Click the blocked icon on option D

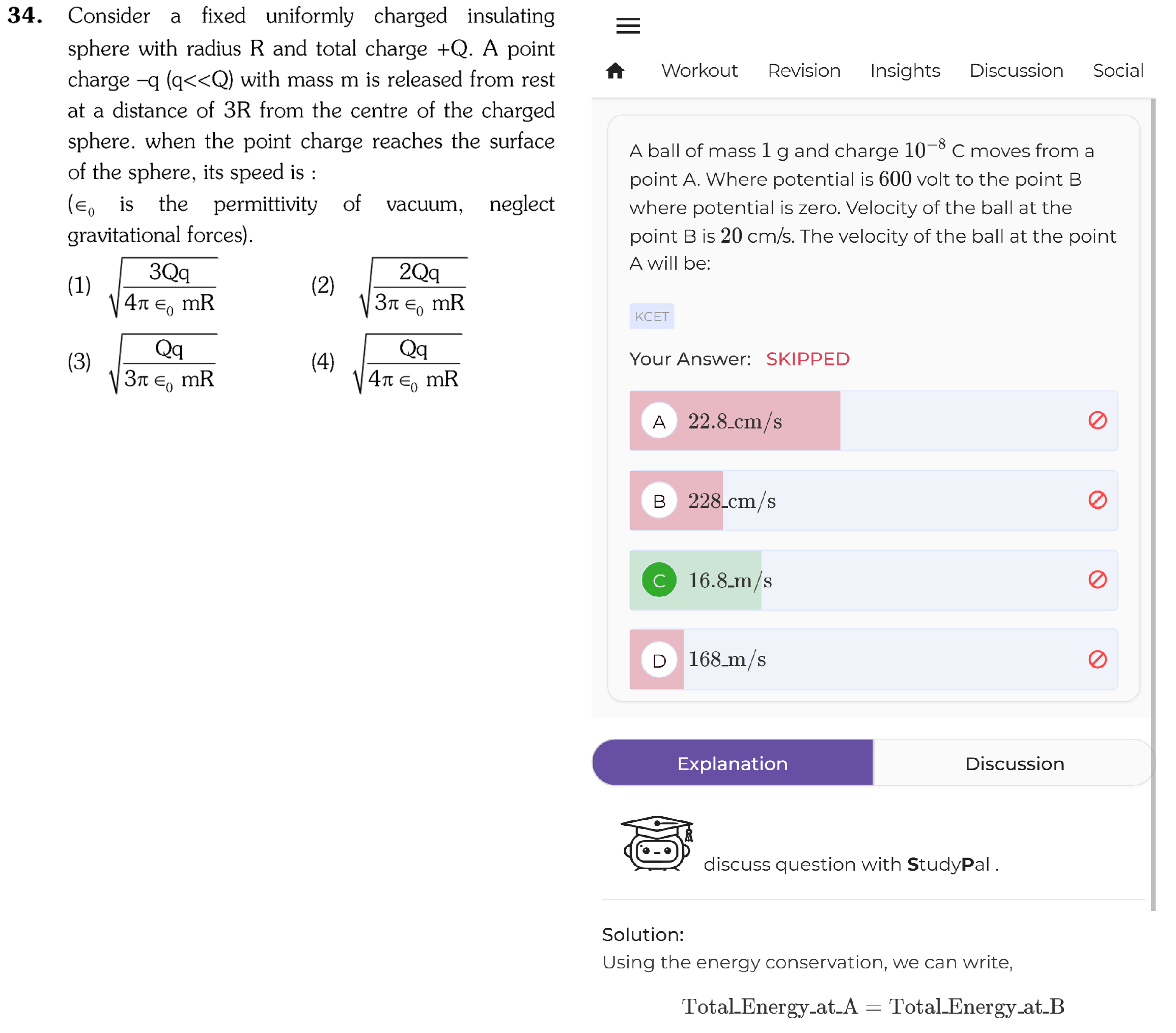point(1097,659)
